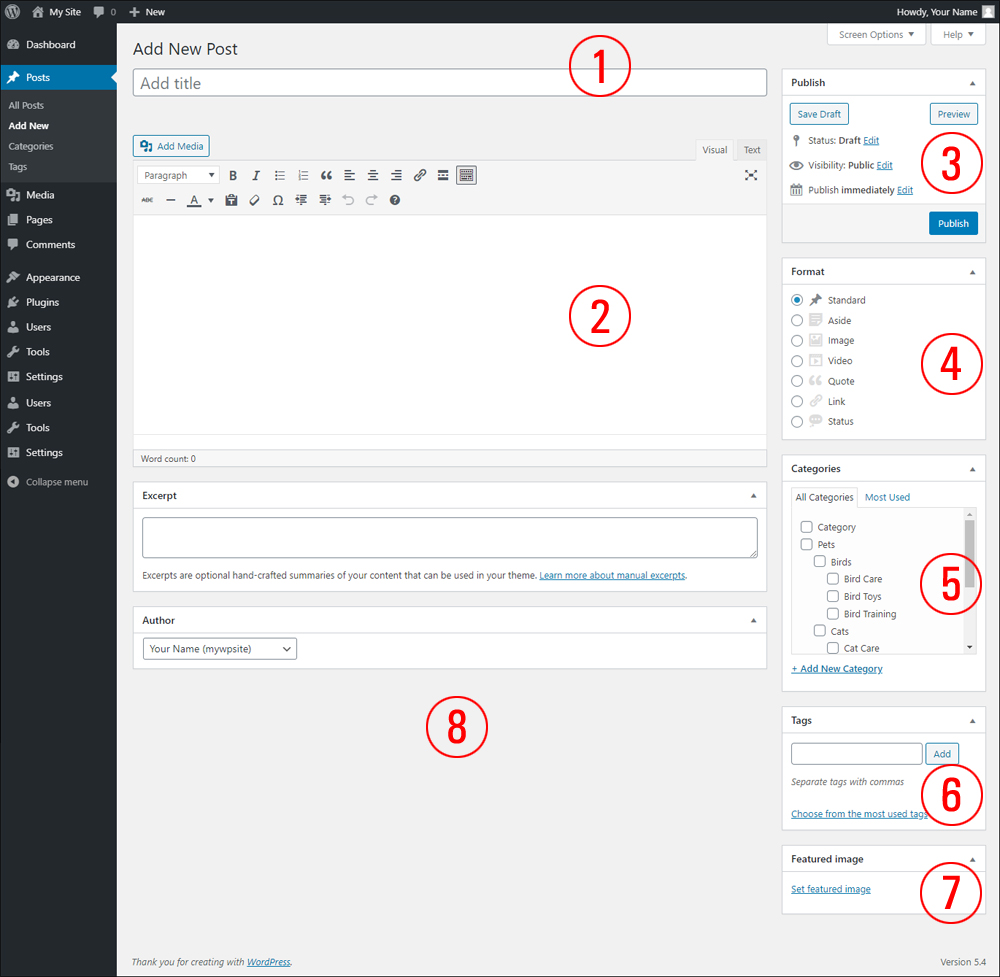Switch to the Text editor tab
The width and height of the screenshot is (1000, 977).
pyautogui.click(x=752, y=150)
